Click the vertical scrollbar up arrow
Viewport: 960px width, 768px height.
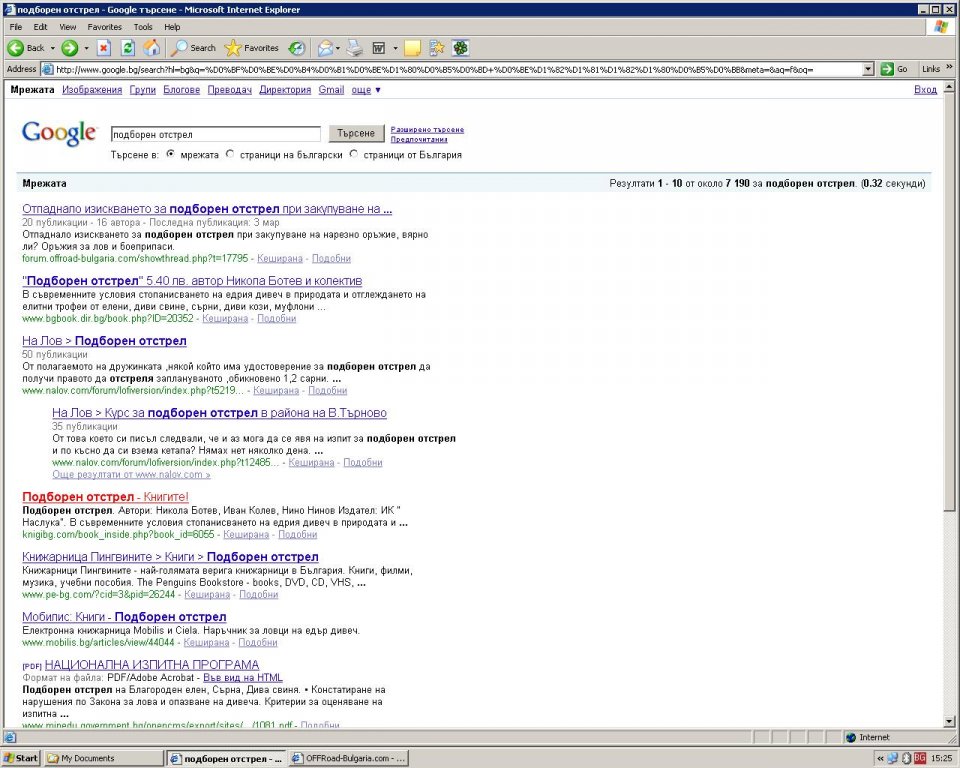tap(949, 87)
